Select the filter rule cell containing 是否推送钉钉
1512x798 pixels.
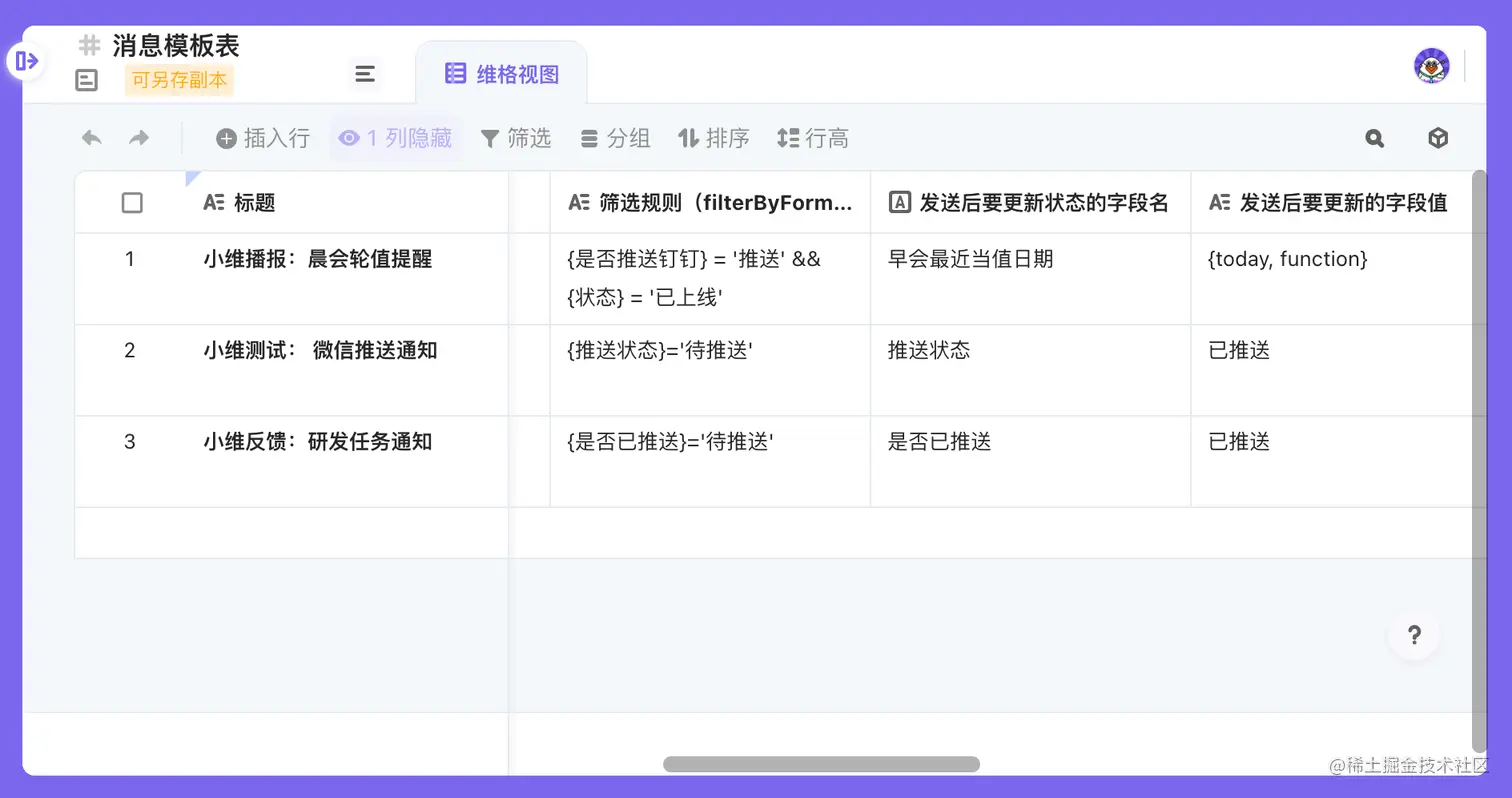[710, 279]
